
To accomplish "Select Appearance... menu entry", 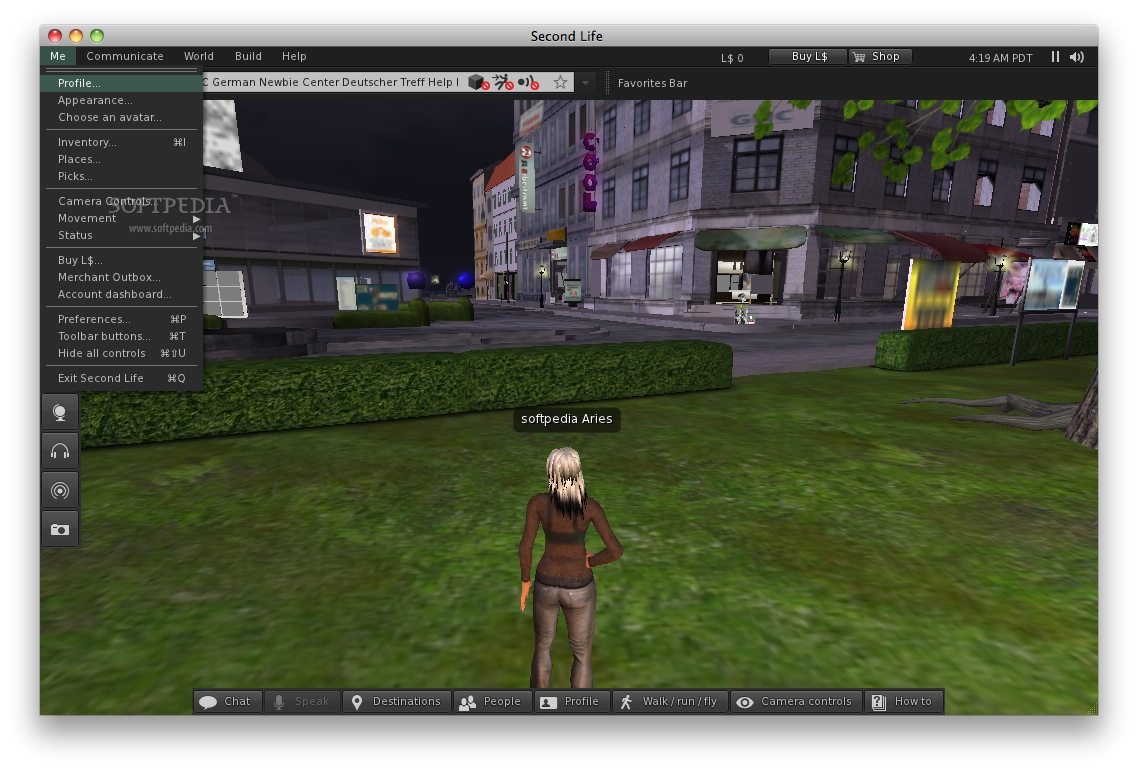I will click(x=122, y=100).
